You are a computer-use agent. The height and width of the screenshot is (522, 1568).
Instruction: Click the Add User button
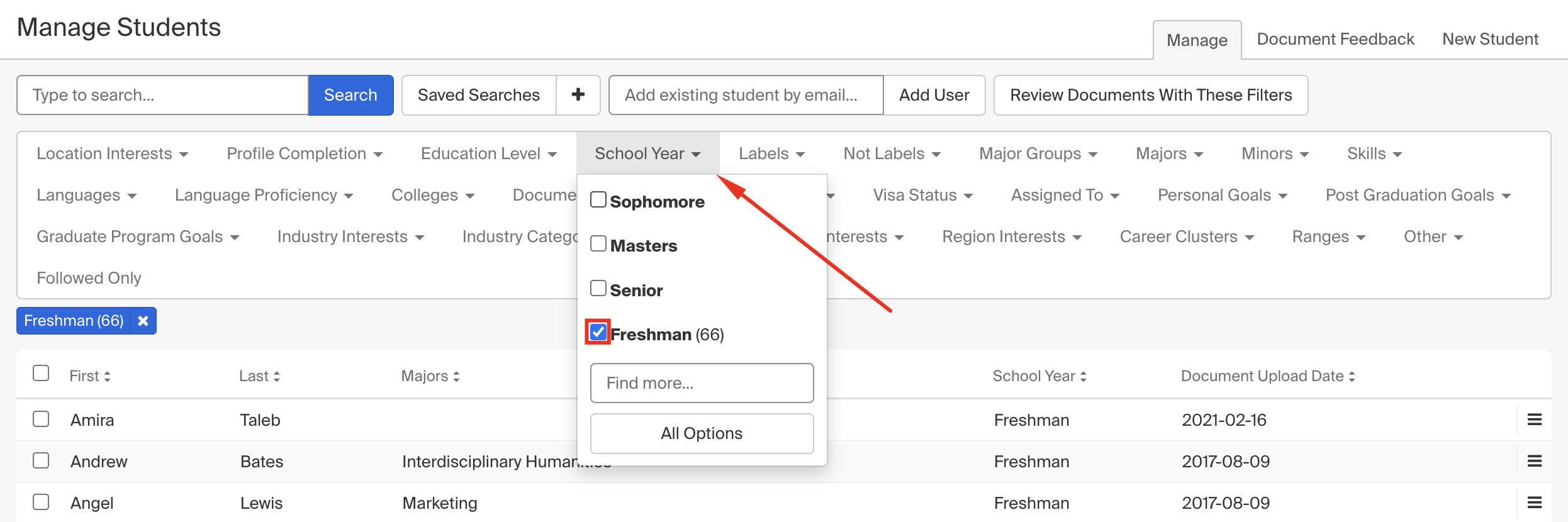[934, 95]
